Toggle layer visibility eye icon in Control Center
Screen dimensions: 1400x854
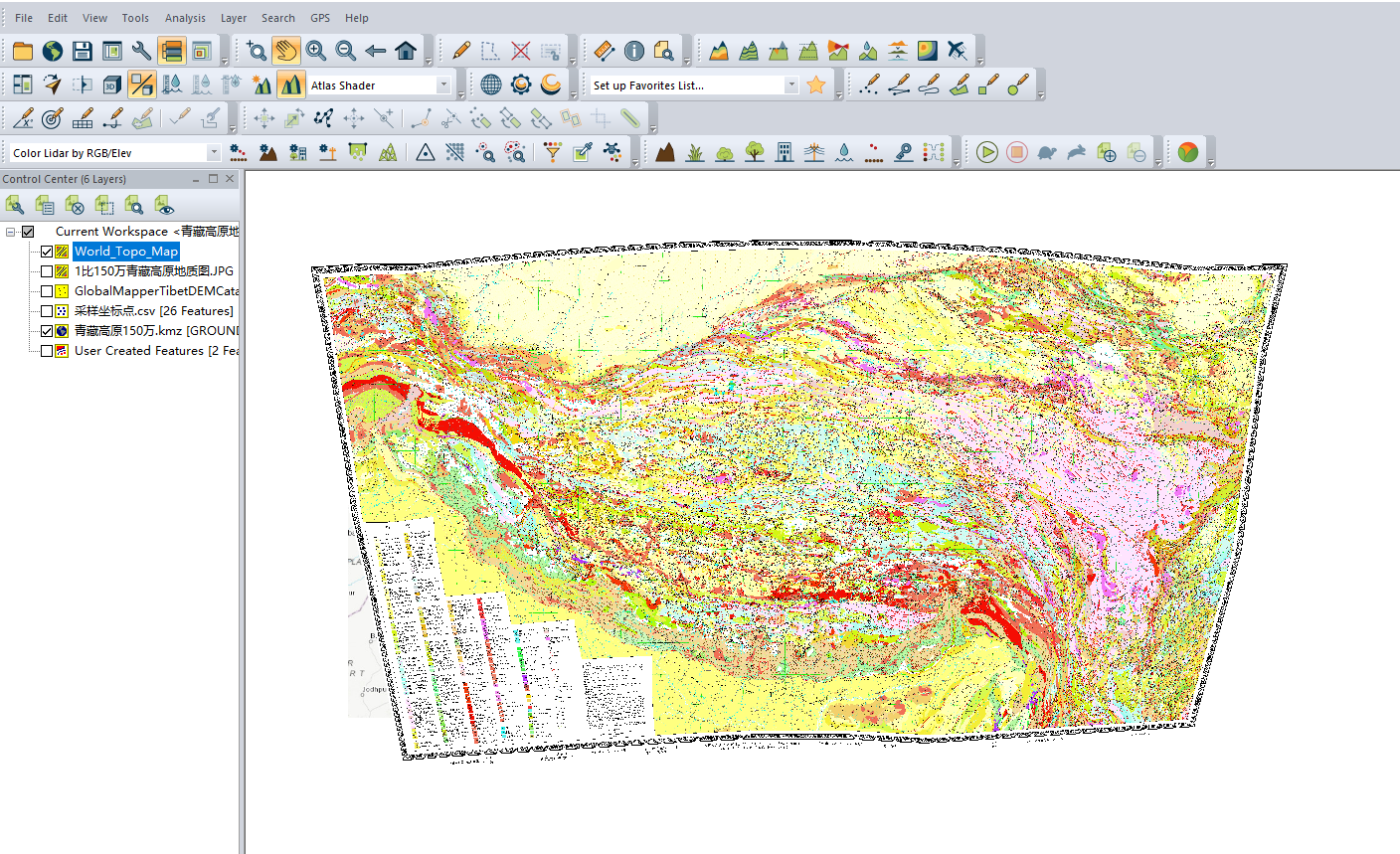[164, 205]
